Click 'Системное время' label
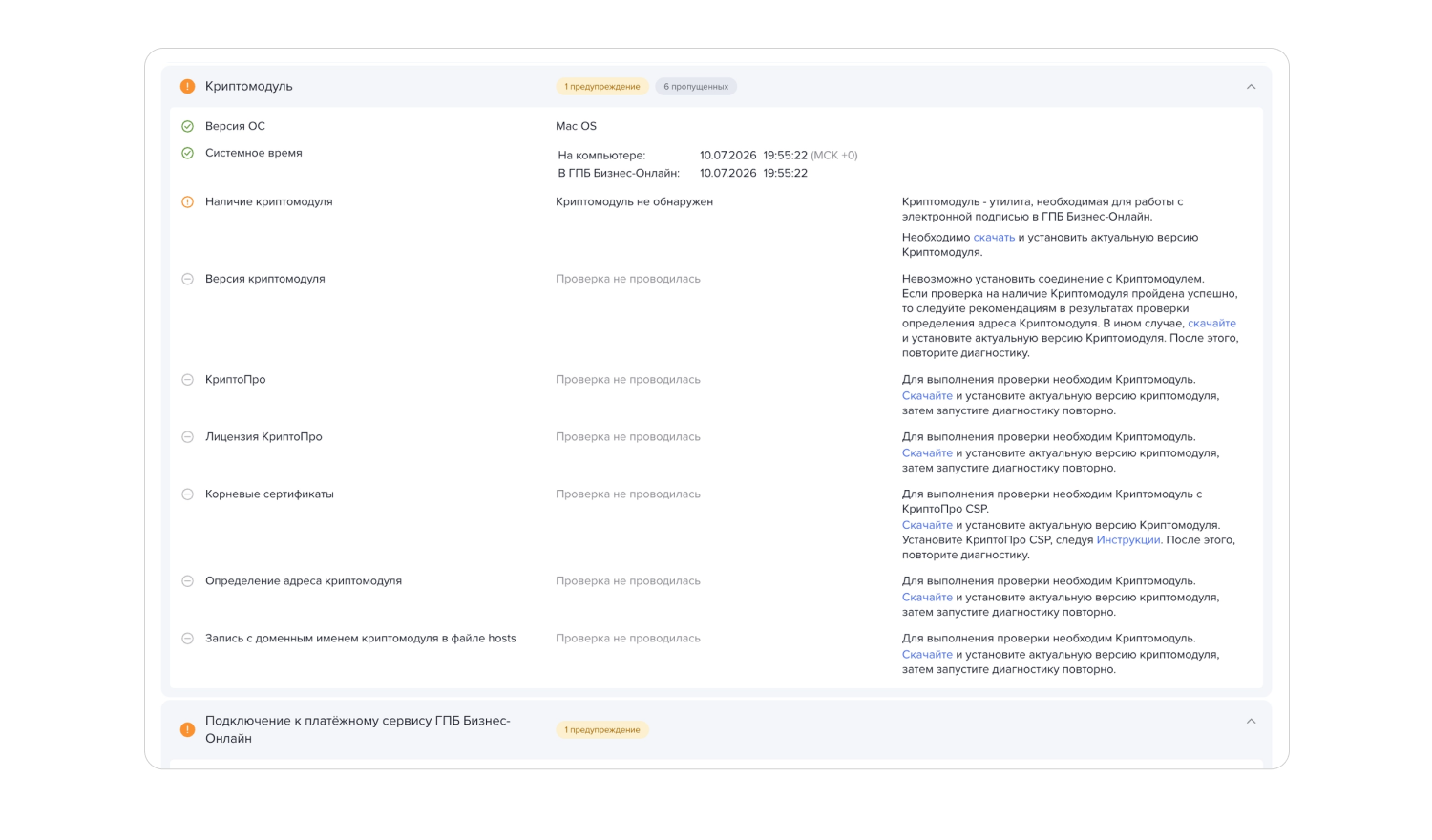The width and height of the screenshot is (1432, 840). pyautogui.click(x=254, y=153)
